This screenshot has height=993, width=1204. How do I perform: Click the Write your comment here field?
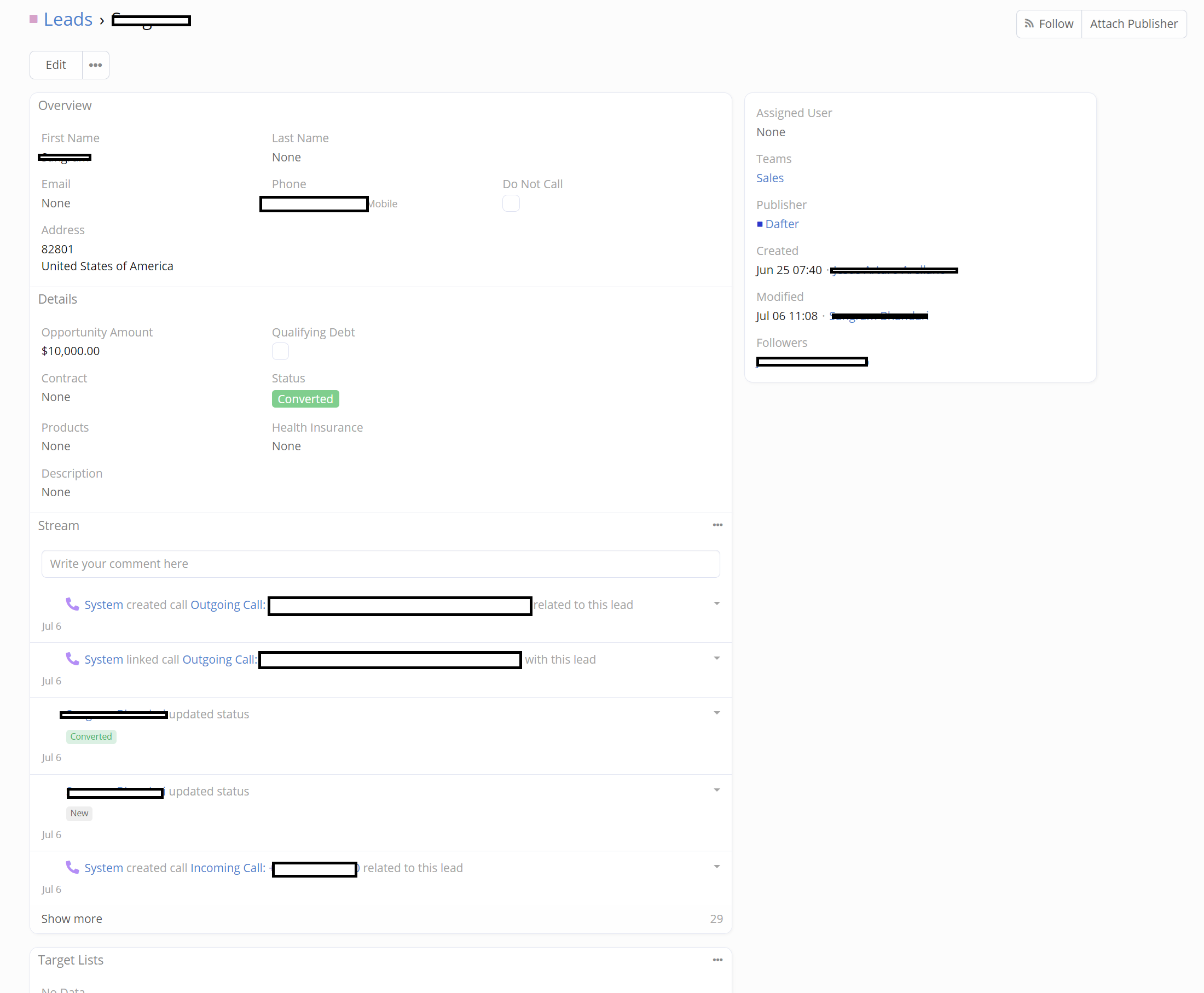[x=380, y=564]
